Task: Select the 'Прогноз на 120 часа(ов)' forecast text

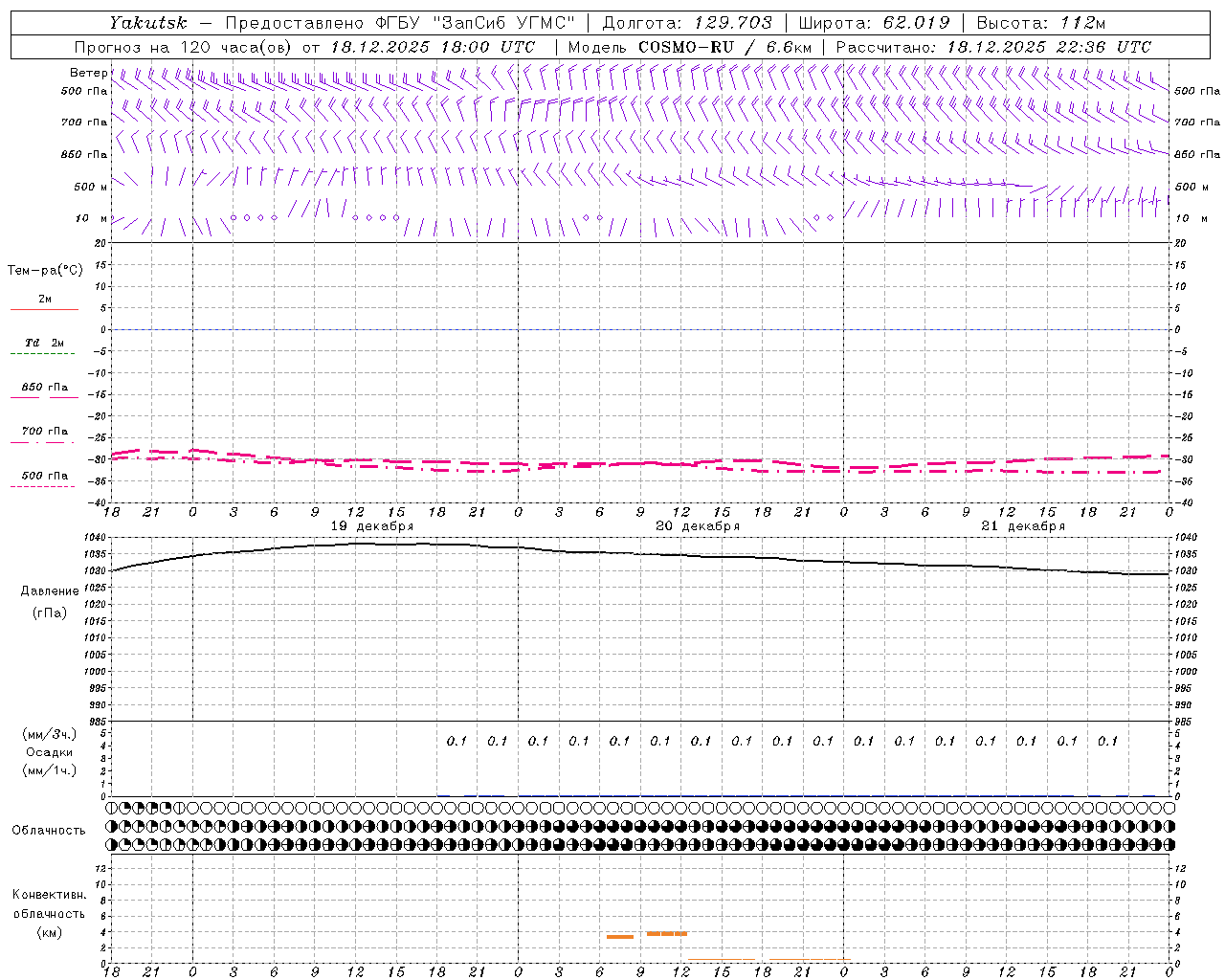Action: coord(184,47)
